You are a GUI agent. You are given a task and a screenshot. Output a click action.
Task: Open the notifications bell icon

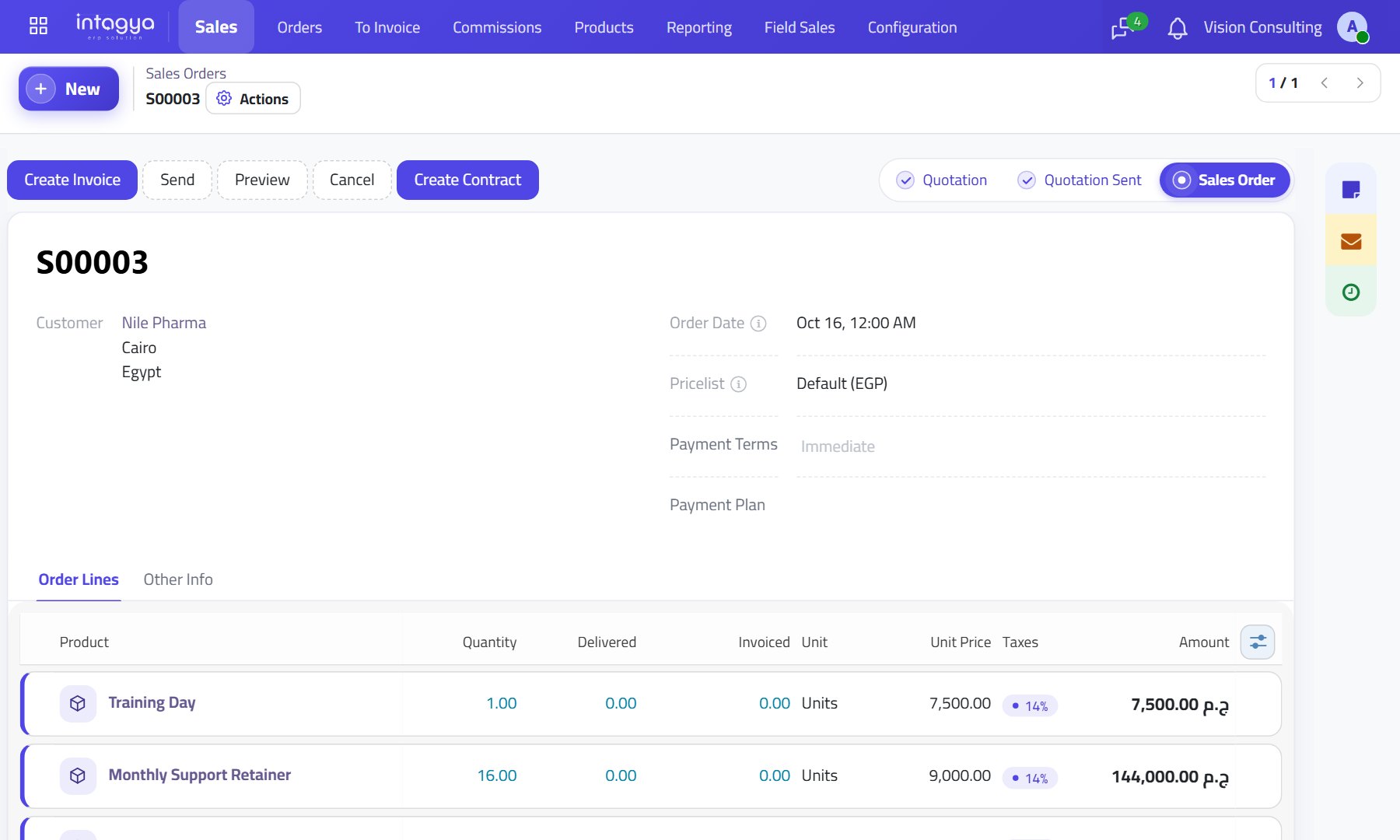click(x=1178, y=28)
